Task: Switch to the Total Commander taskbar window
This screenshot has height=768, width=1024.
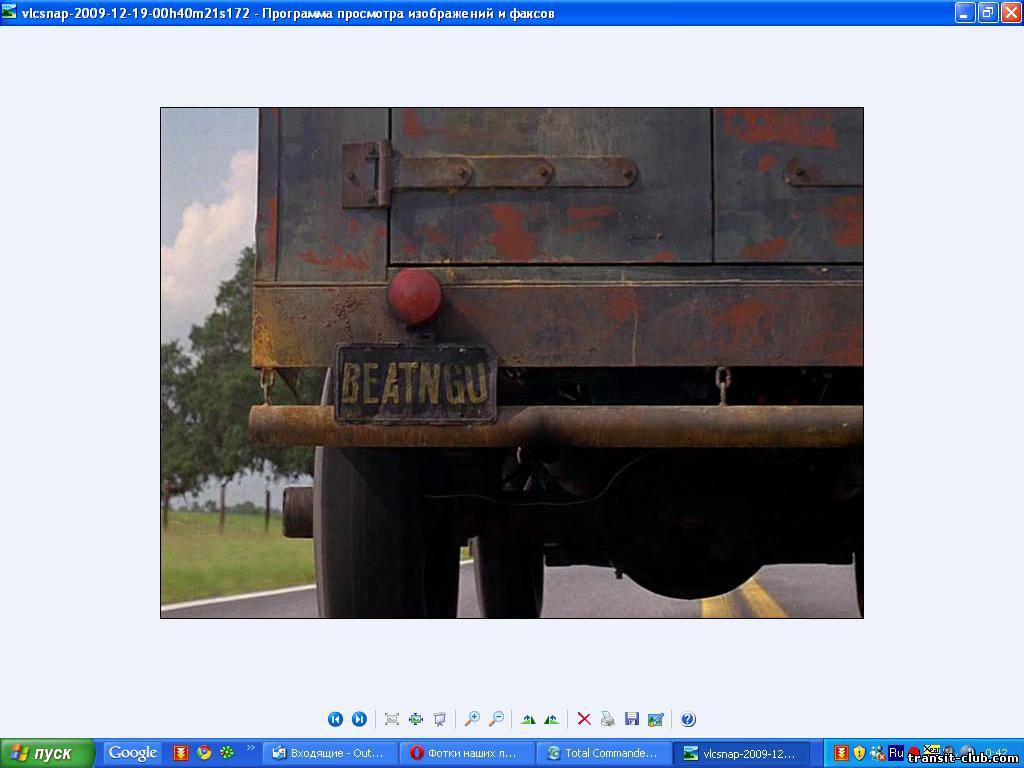Action: click(x=603, y=753)
